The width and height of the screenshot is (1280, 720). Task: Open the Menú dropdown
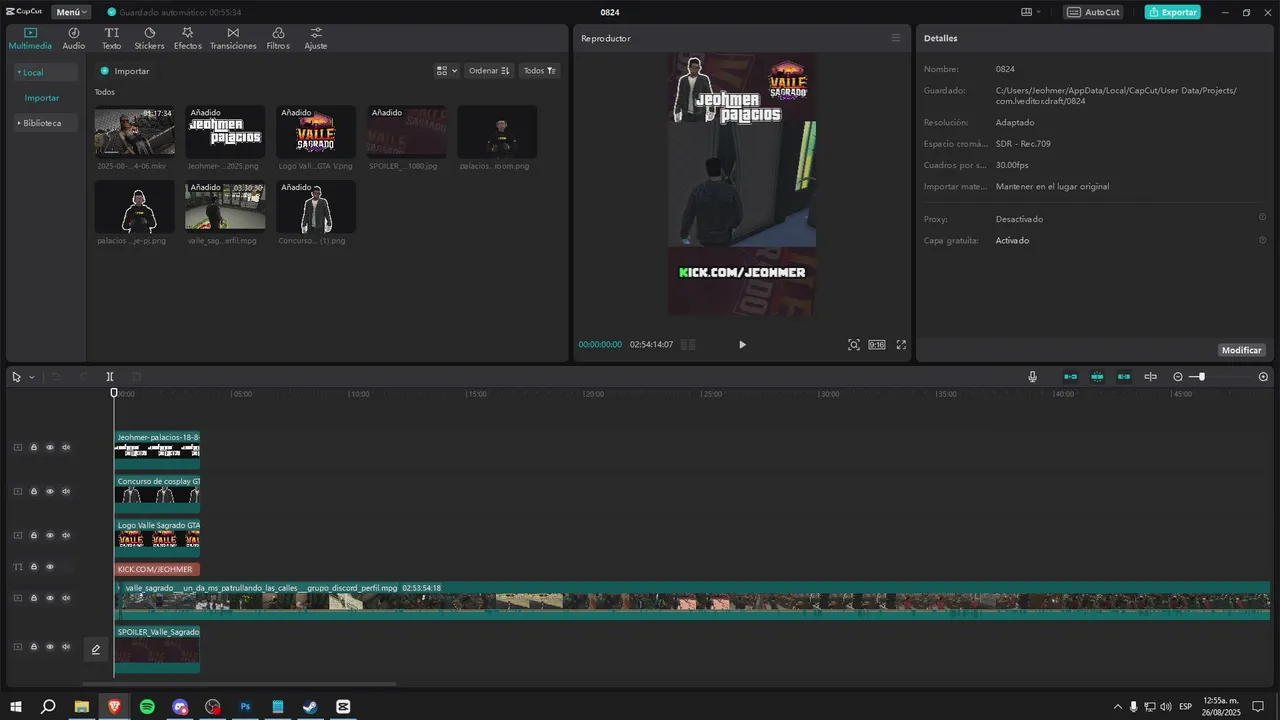[x=71, y=12]
